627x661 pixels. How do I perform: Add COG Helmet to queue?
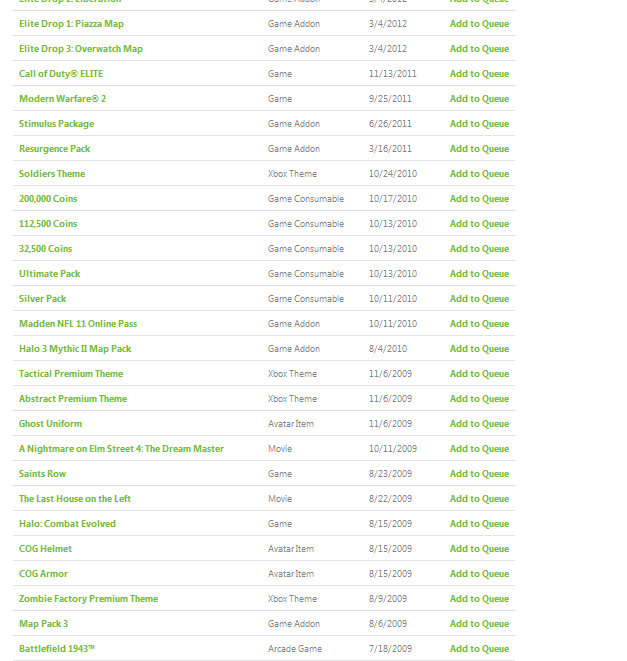[479, 548]
